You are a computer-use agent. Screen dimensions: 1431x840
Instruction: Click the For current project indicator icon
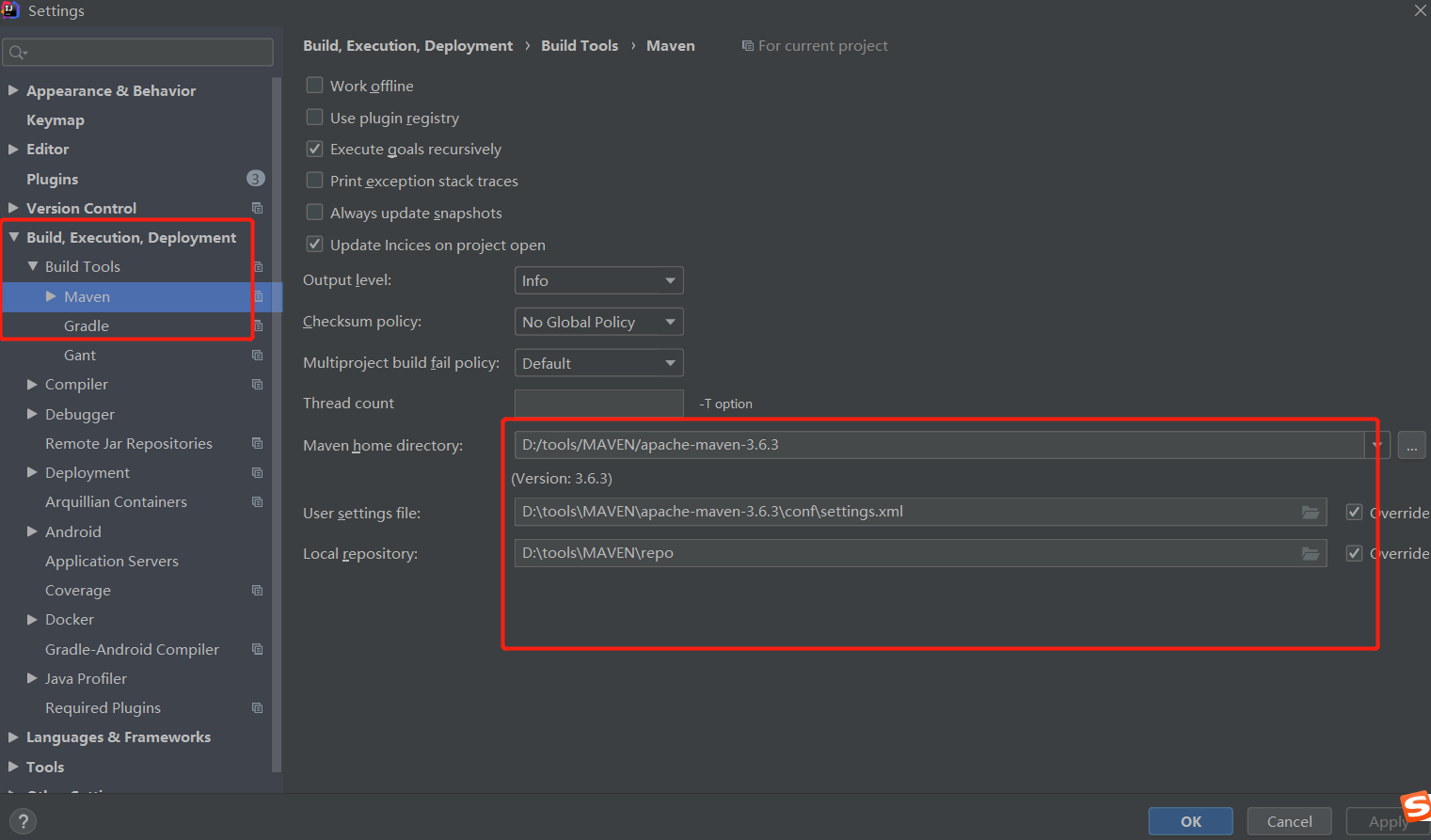point(747,46)
